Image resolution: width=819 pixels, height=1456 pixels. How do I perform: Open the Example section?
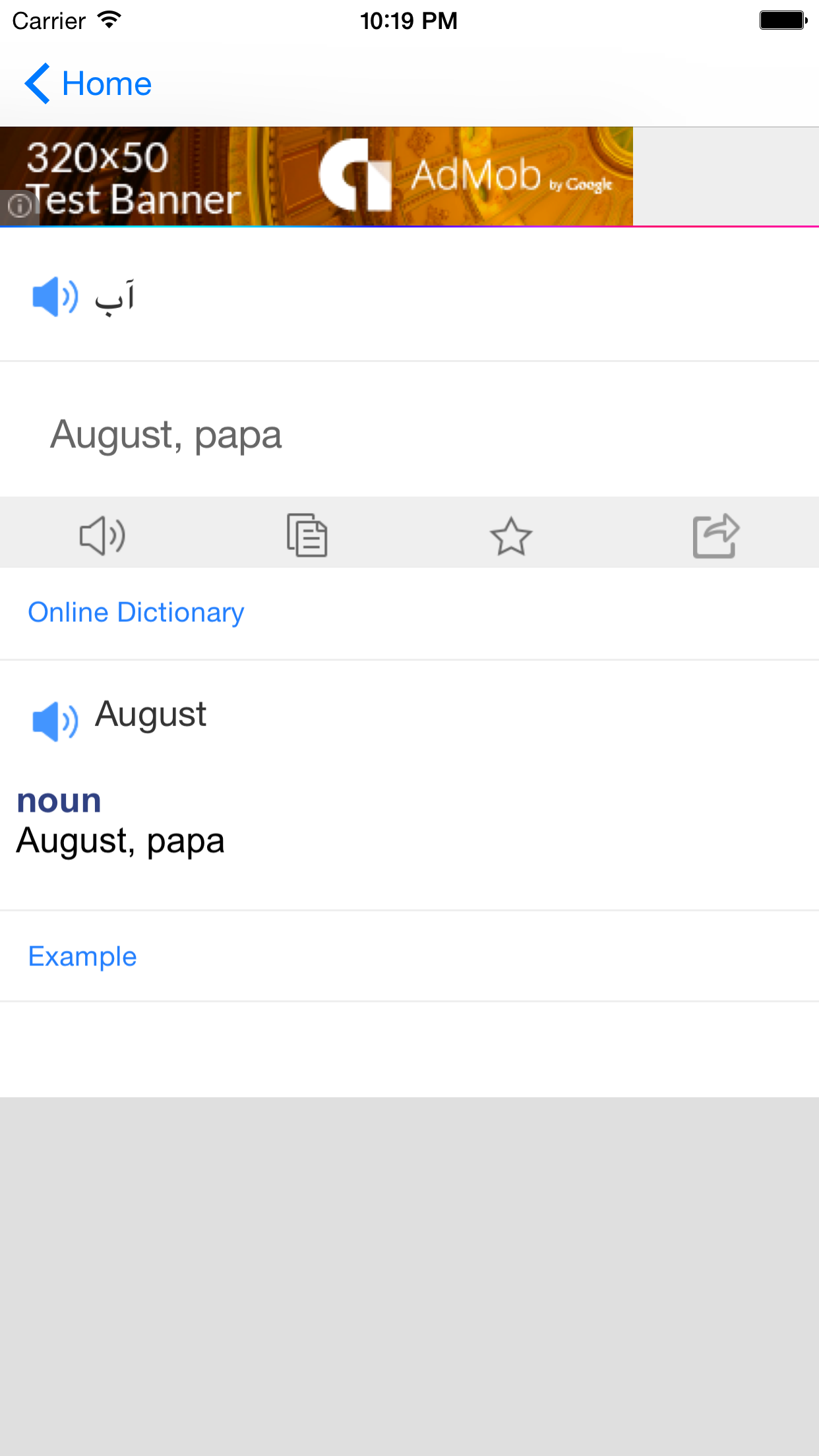82,956
